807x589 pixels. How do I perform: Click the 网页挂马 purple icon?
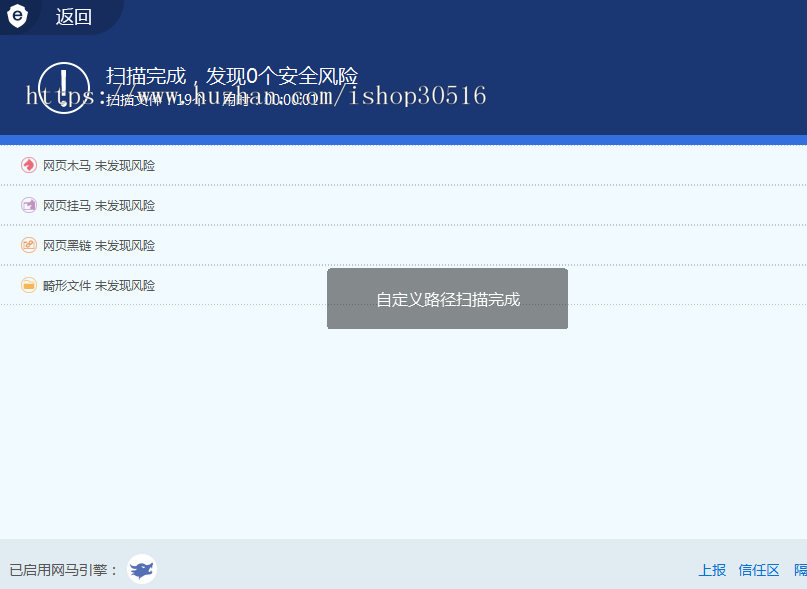pyautogui.click(x=29, y=205)
